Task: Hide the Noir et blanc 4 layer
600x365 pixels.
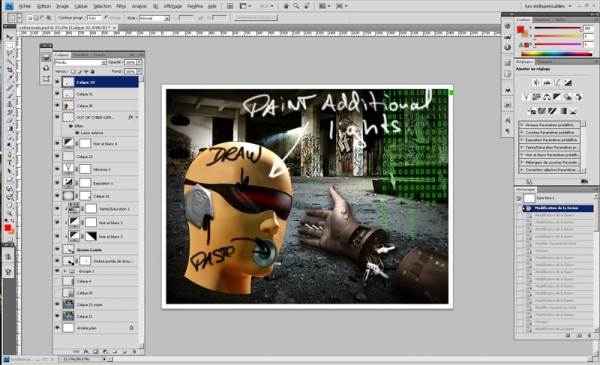Action: [57, 143]
